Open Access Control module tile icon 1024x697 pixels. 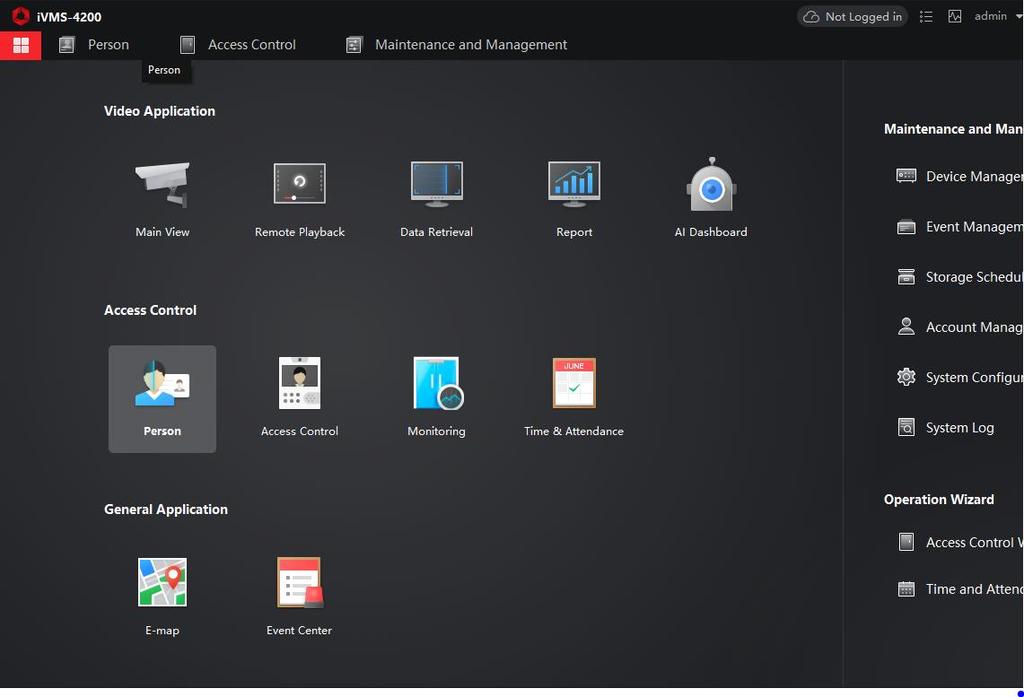click(299, 383)
